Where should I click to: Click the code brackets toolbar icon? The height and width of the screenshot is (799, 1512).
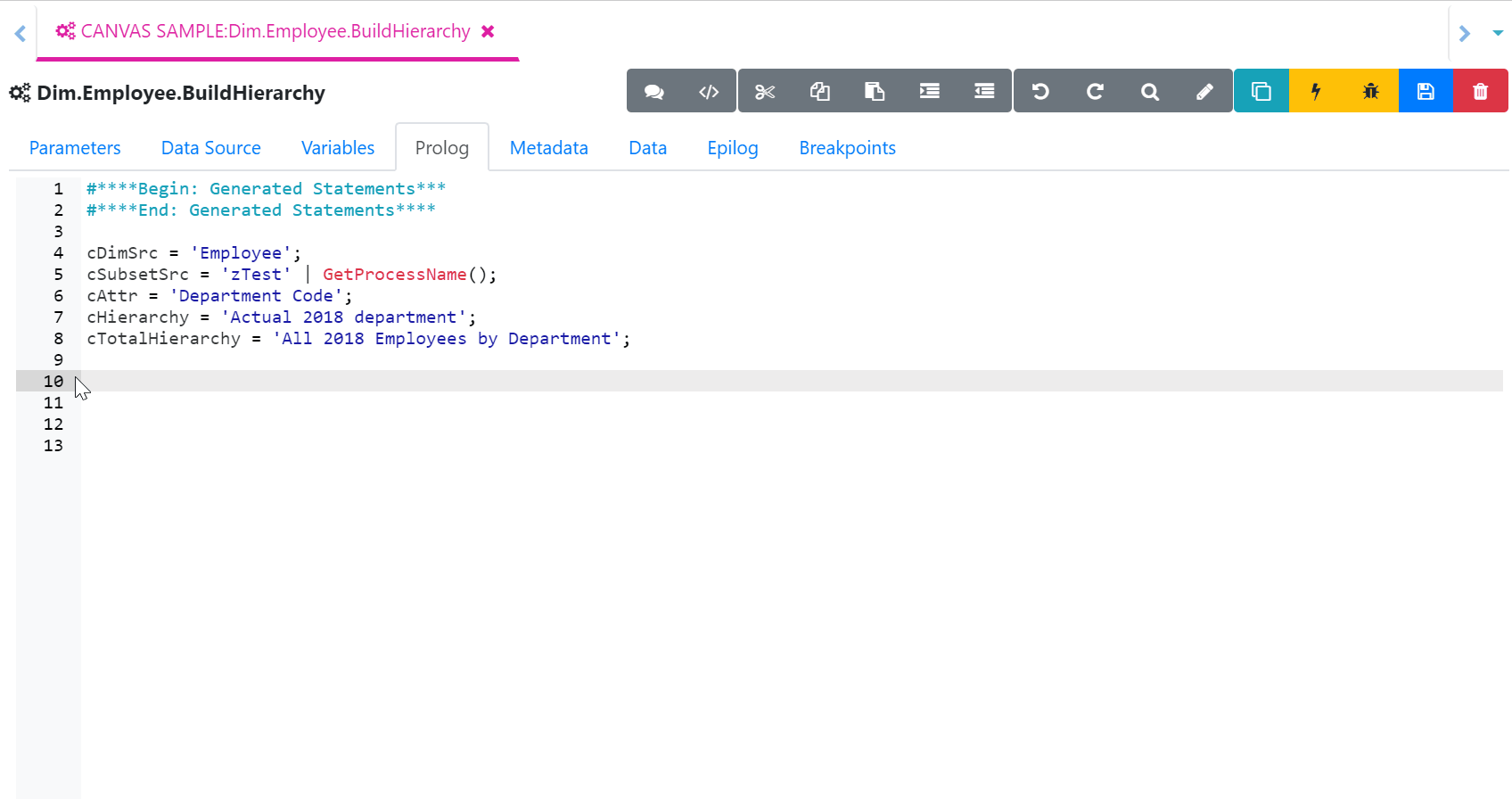[x=709, y=91]
